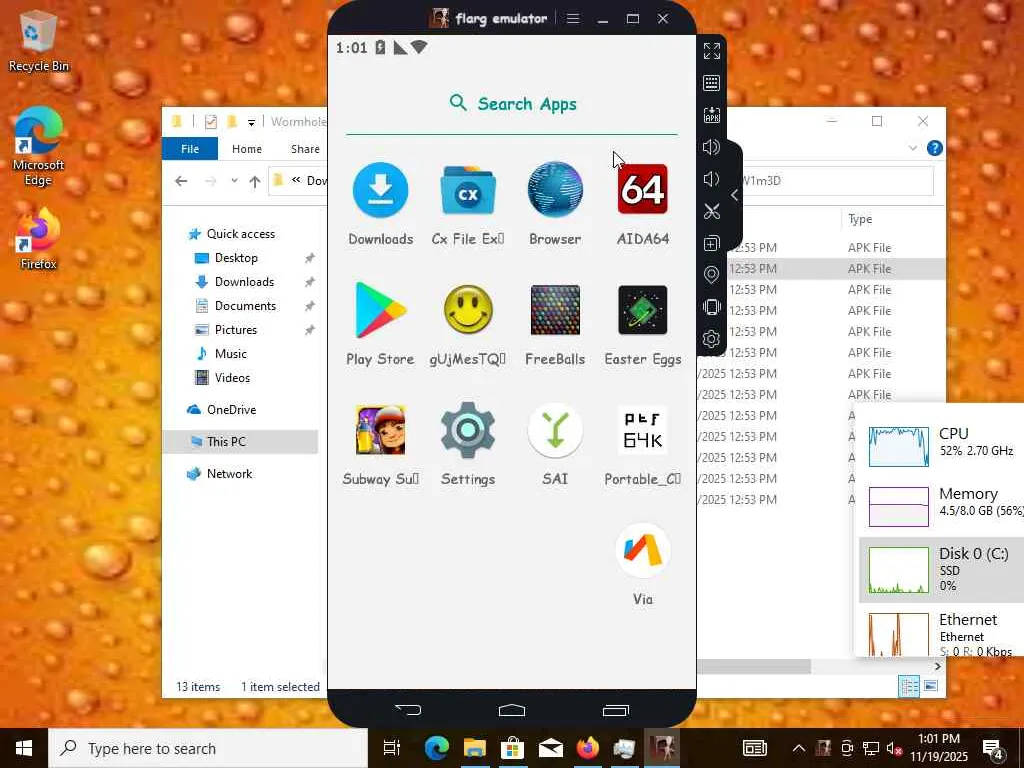Open the Play Store app
The width and height of the screenshot is (1024, 768).
381,310
